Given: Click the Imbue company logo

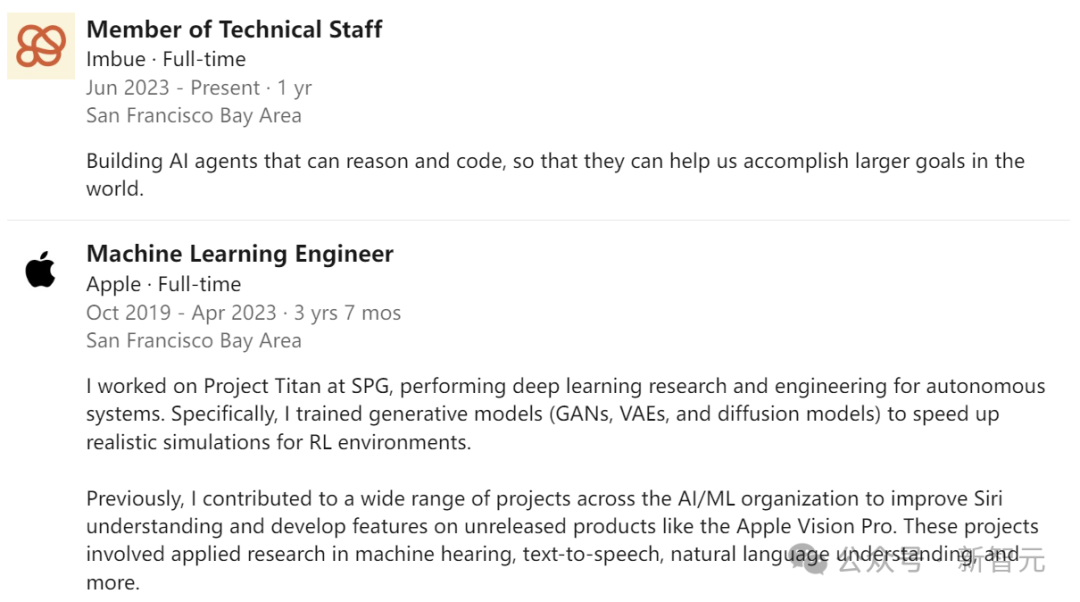Looking at the screenshot, I should 41,46.
